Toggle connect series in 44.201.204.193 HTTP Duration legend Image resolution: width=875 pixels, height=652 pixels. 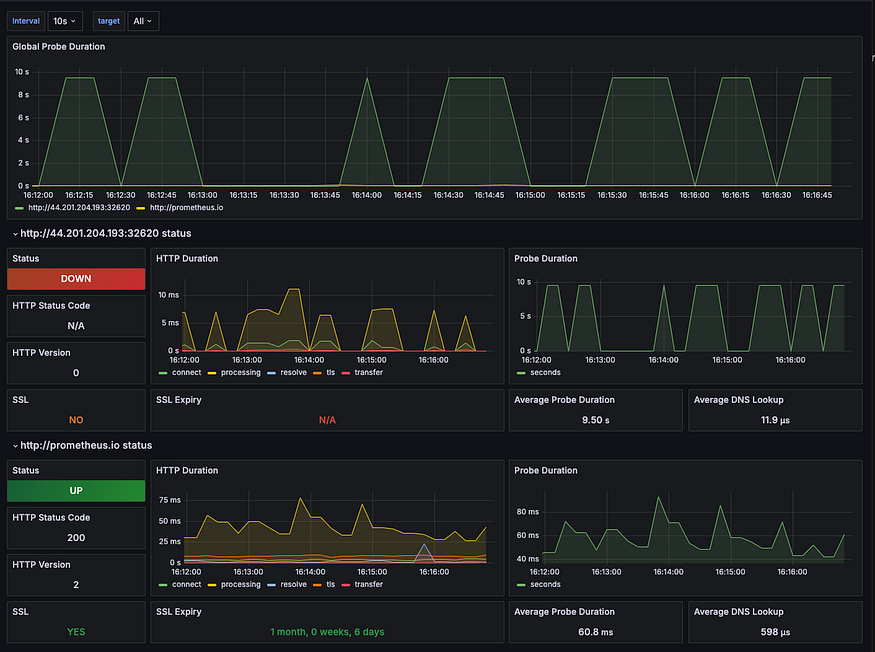tap(186, 372)
